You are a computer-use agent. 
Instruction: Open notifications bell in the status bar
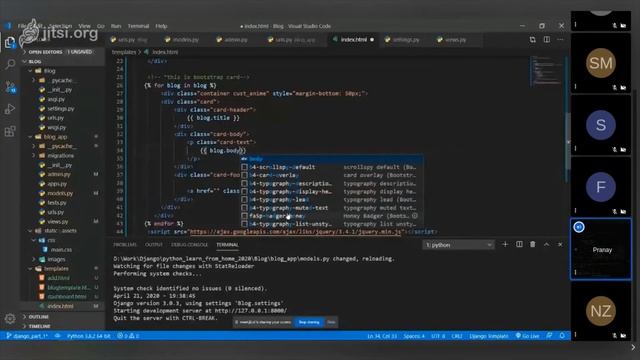[x=562, y=336]
